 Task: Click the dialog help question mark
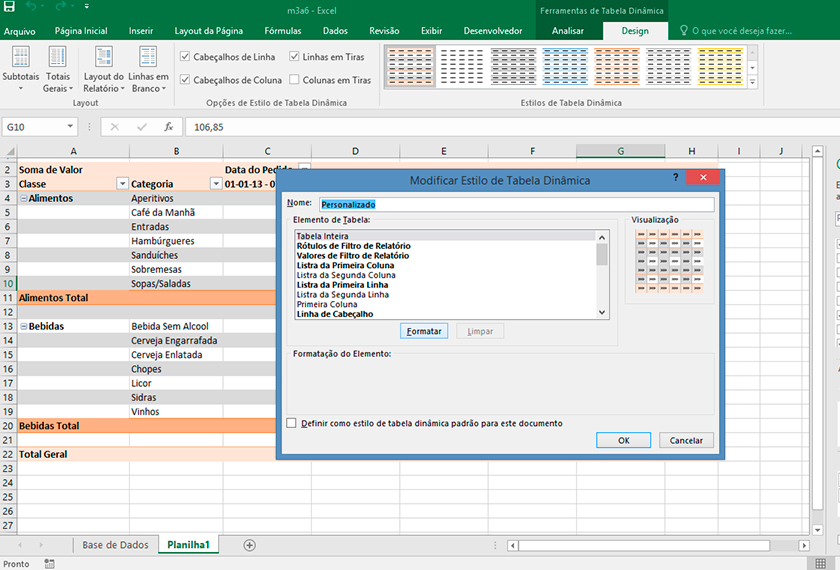[676, 177]
